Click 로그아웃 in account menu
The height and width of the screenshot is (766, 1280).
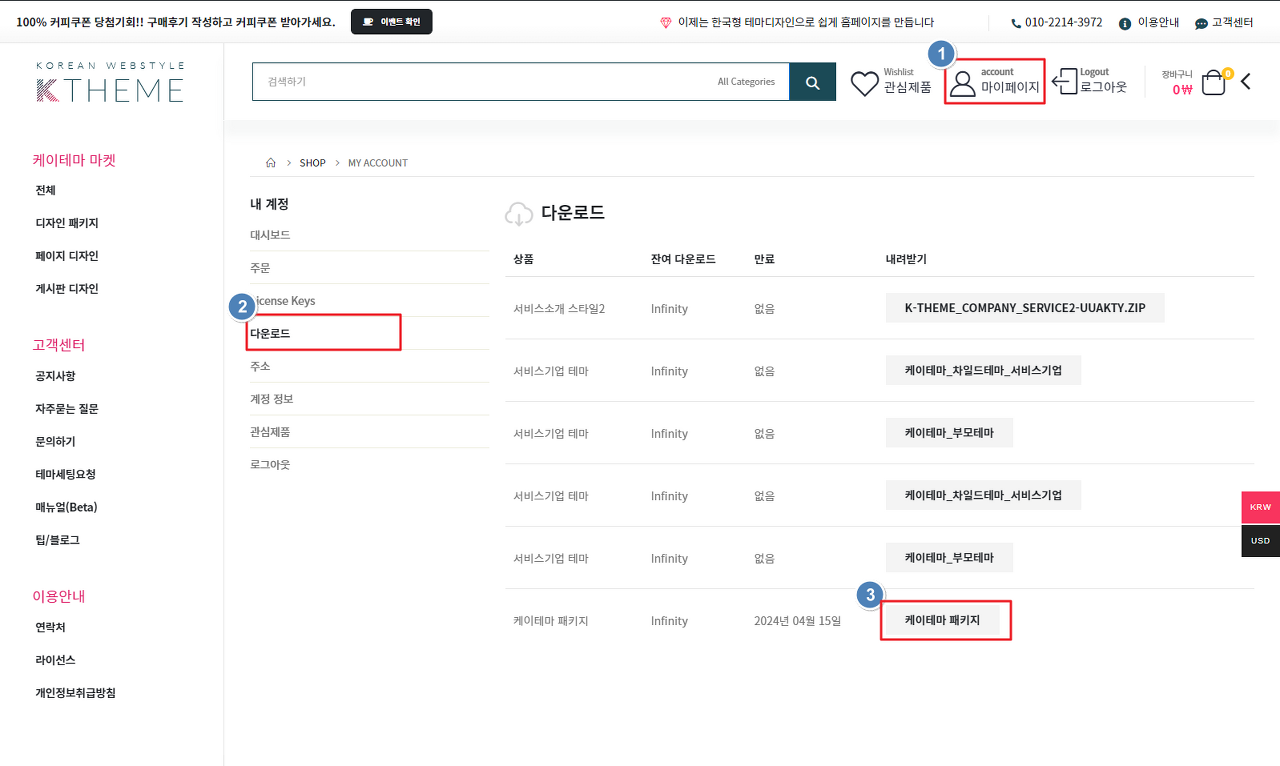pos(270,465)
